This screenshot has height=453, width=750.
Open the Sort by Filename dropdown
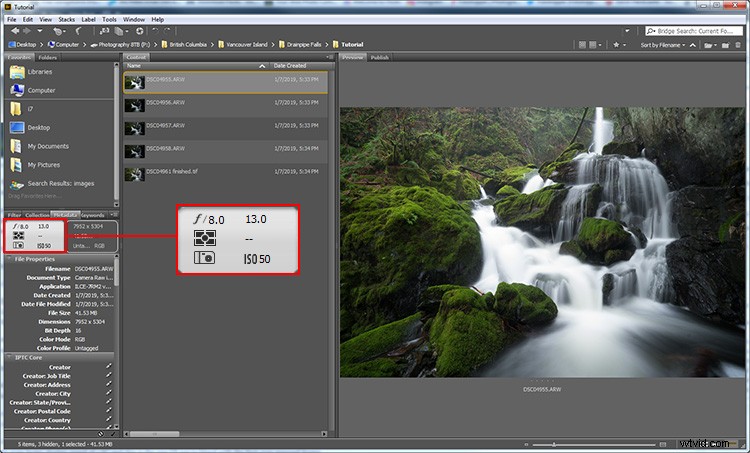[660, 45]
